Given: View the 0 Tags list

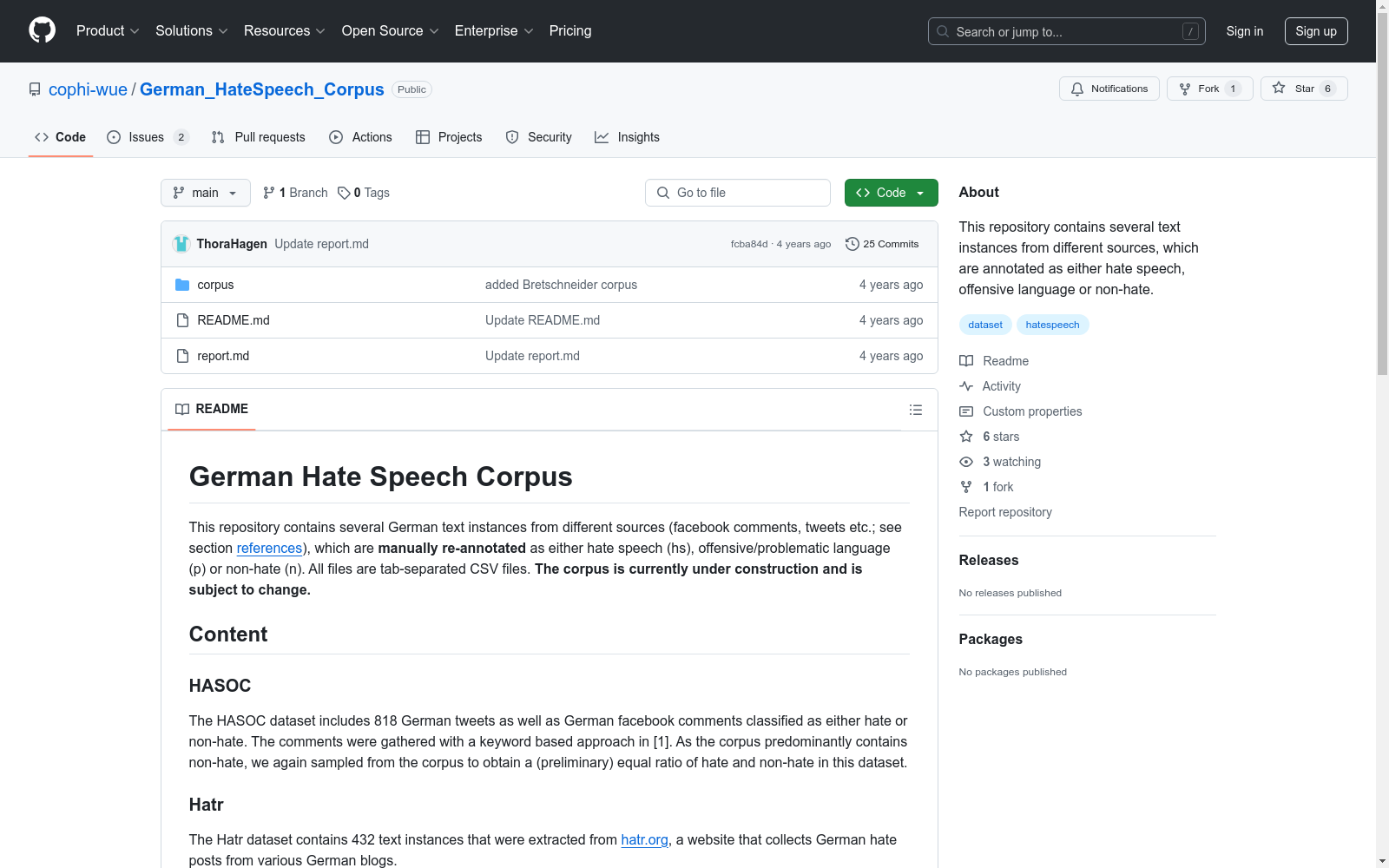Looking at the screenshot, I should tap(364, 193).
